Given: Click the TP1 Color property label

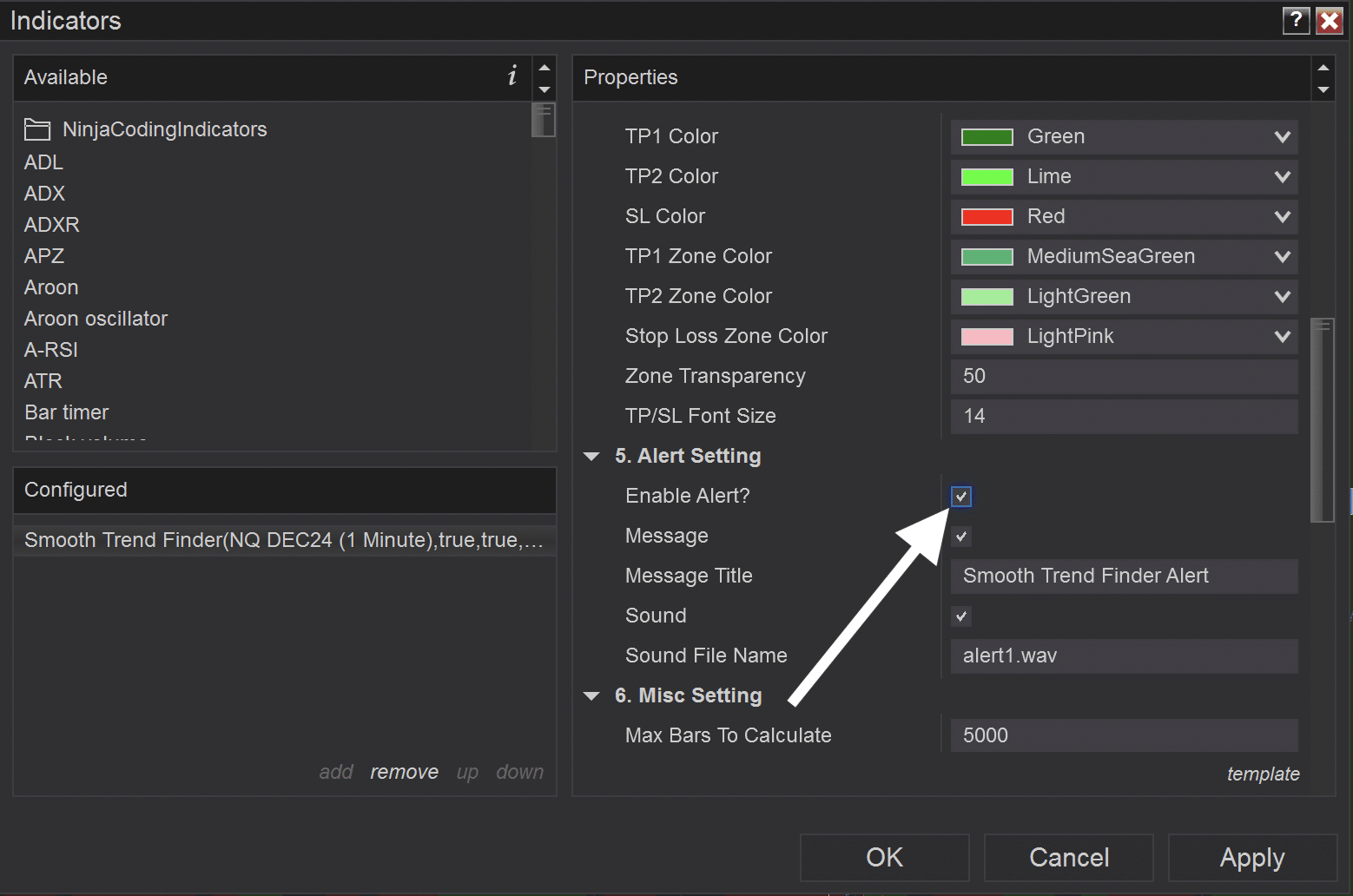Looking at the screenshot, I should [x=671, y=136].
